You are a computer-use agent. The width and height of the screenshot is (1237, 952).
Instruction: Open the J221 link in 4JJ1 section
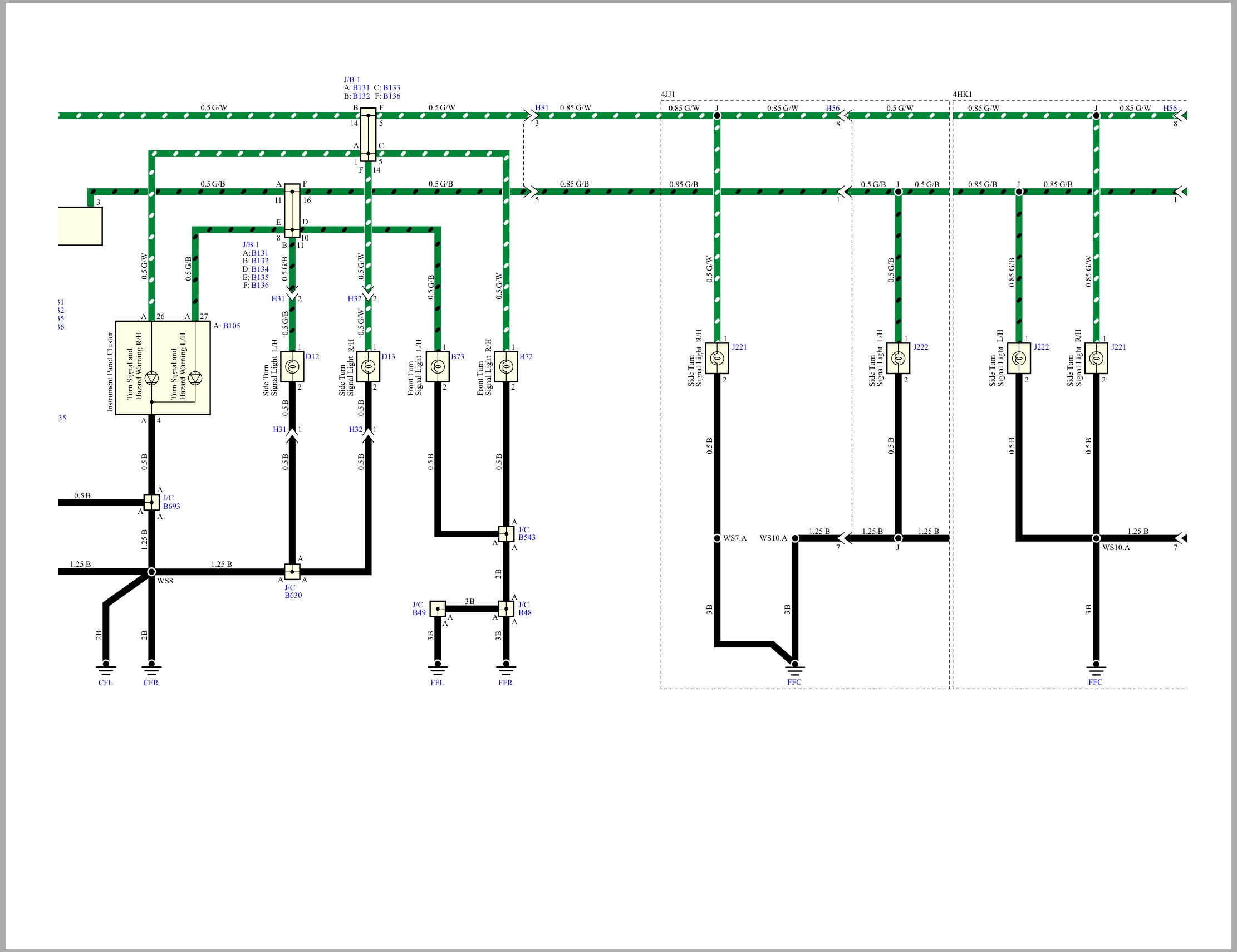coord(739,347)
